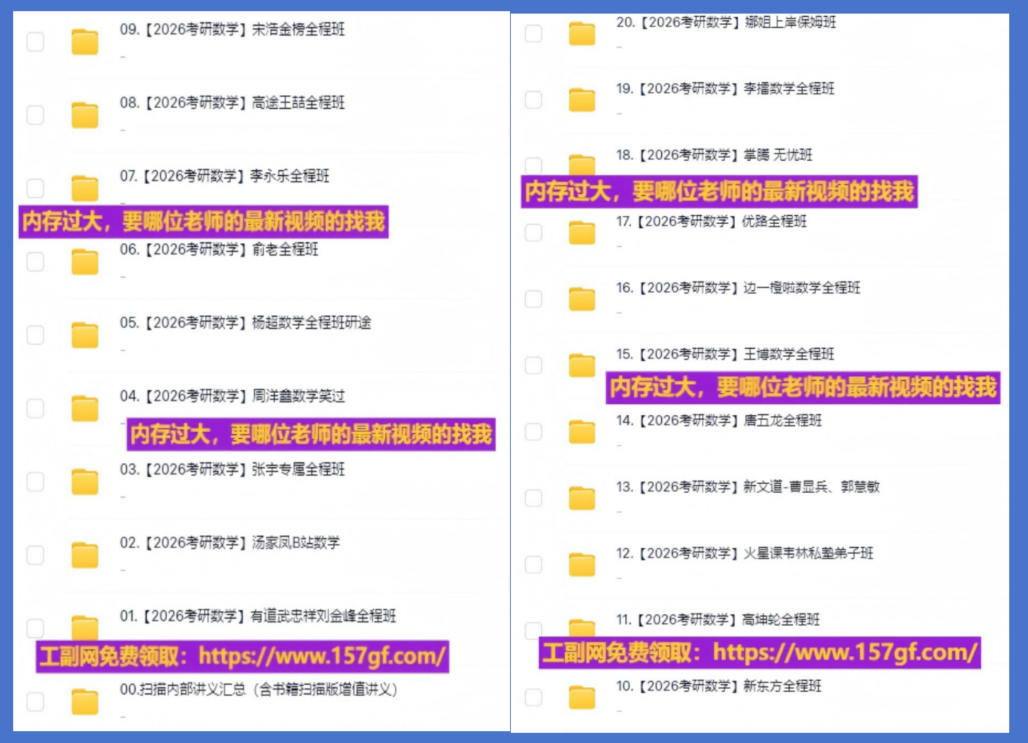Open the 15 王博数学全程班 folder name
The image size is (1028, 743).
click(725, 354)
